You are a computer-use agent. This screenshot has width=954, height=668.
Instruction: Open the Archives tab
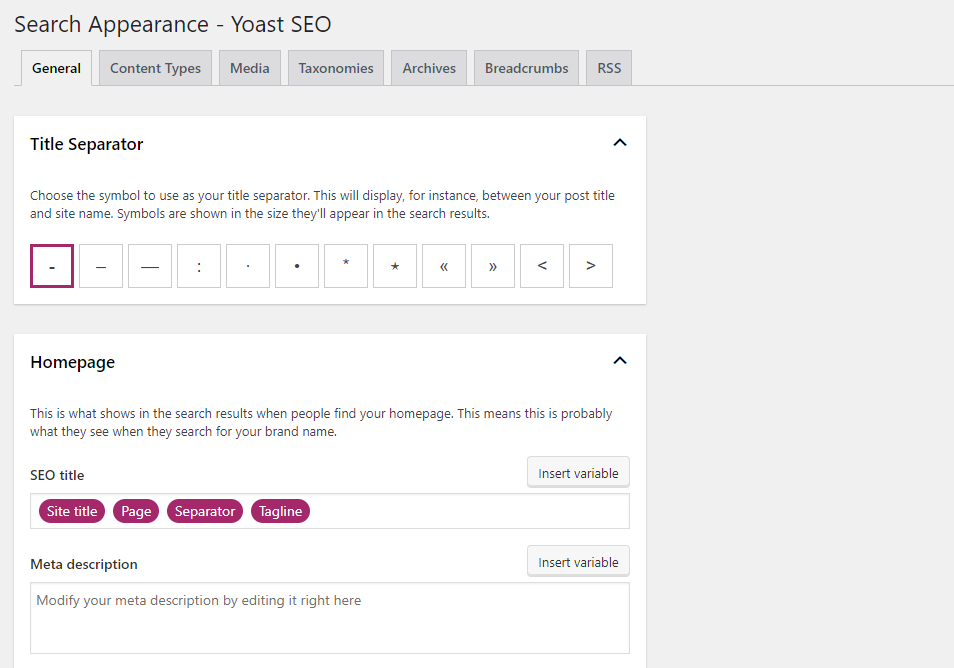click(x=429, y=68)
